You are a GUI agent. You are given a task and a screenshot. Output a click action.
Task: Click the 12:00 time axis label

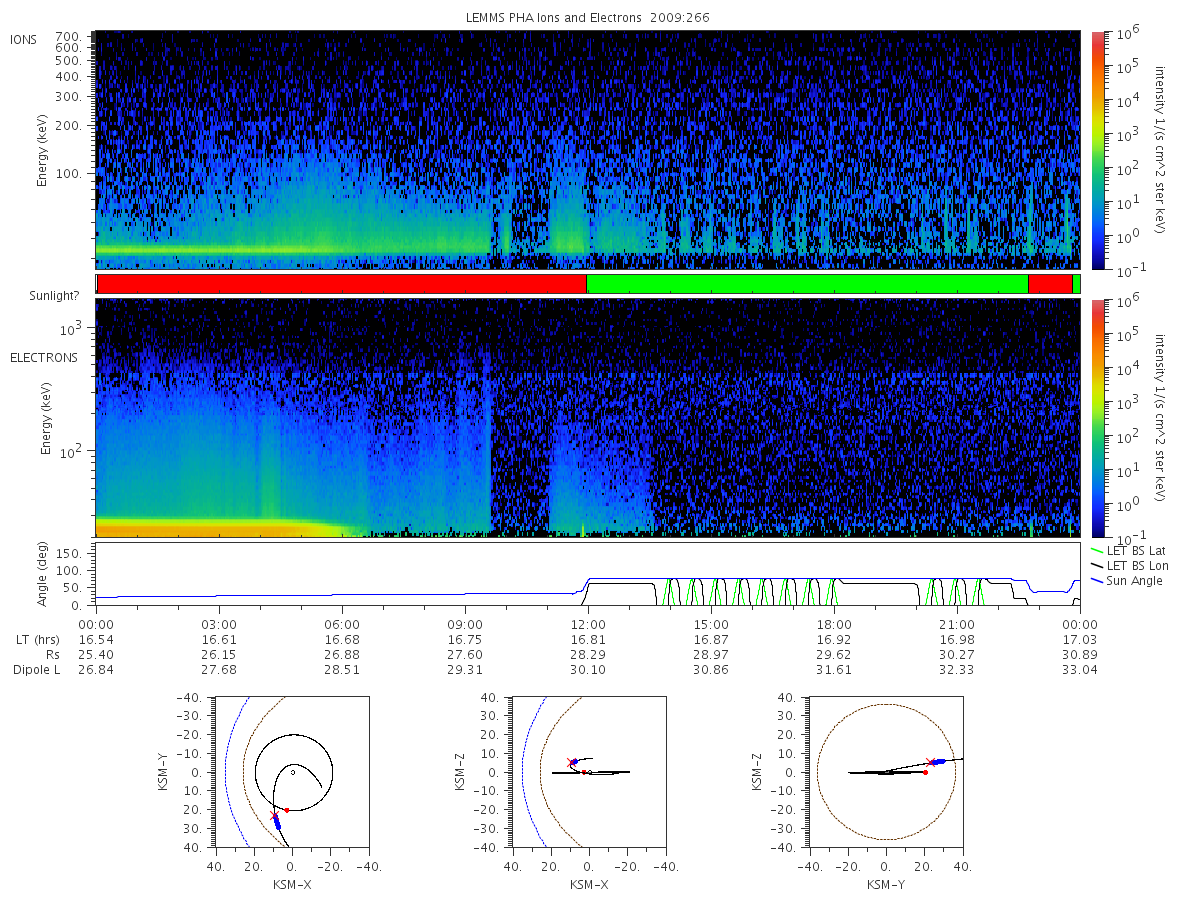pyautogui.click(x=588, y=621)
